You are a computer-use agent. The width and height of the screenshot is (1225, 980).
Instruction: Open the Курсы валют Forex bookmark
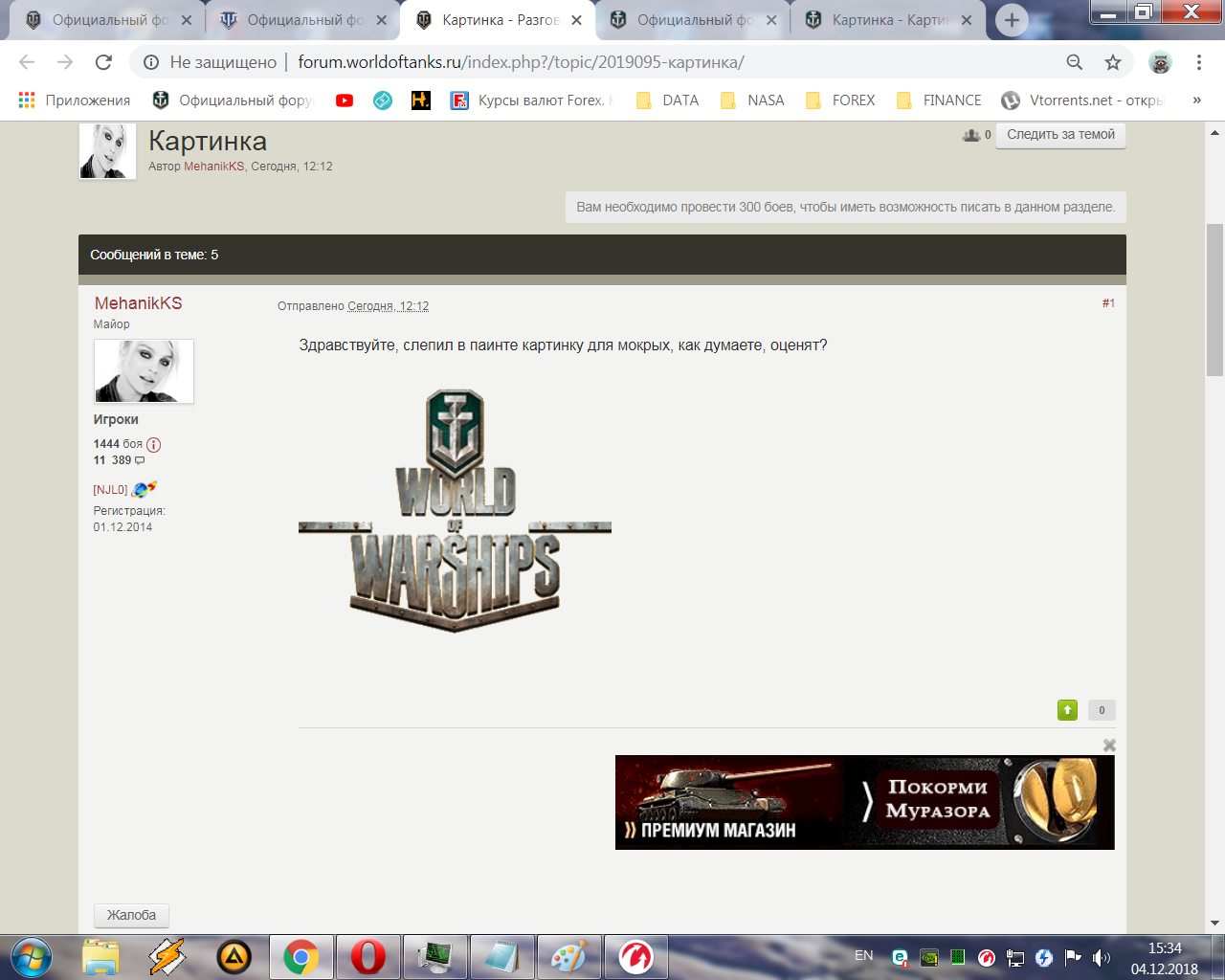click(532, 100)
